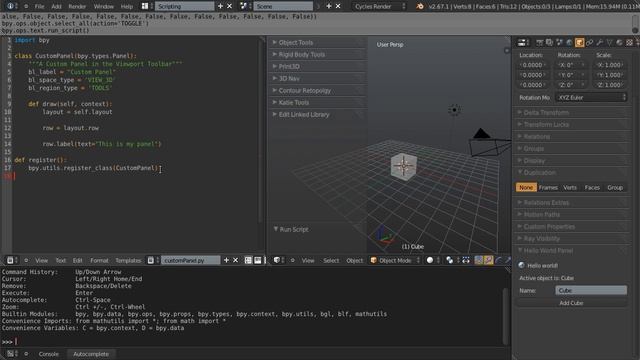The image size is (640, 360).
Task: Select Faces duplication option
Action: [x=592, y=188]
